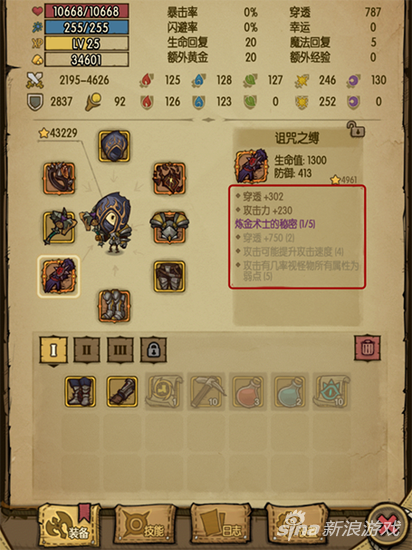Open the 装备 equipment tab
The width and height of the screenshot is (412, 550).
click(69, 525)
